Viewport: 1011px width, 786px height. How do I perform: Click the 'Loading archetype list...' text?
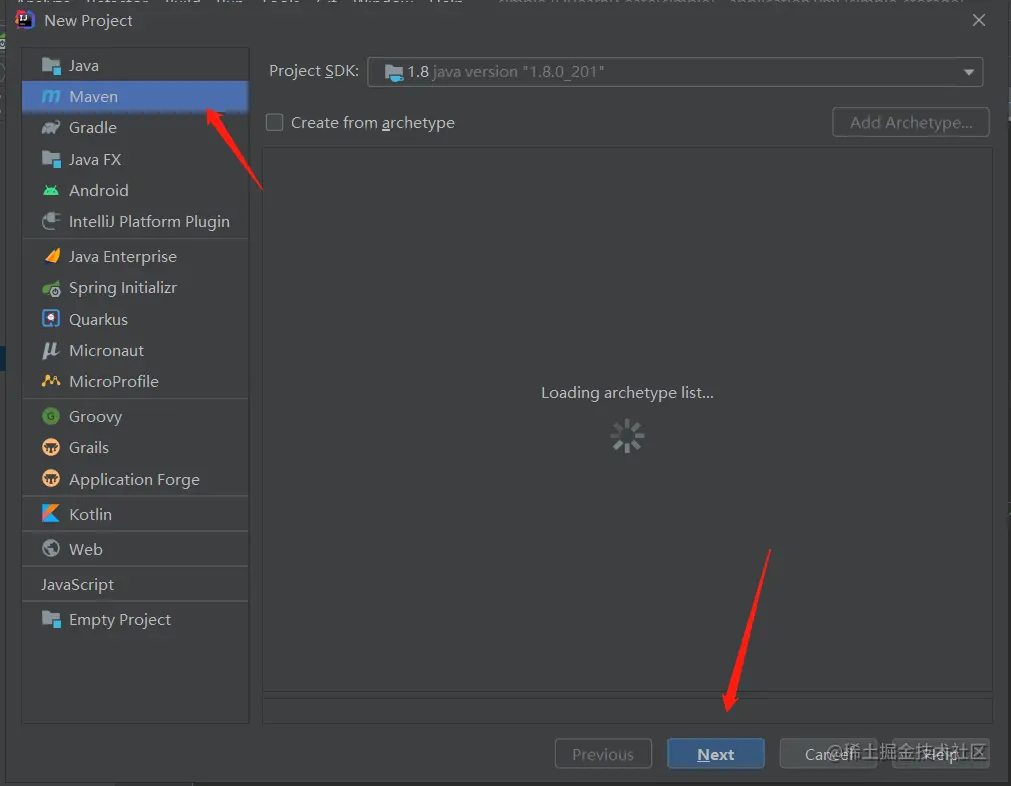click(627, 393)
